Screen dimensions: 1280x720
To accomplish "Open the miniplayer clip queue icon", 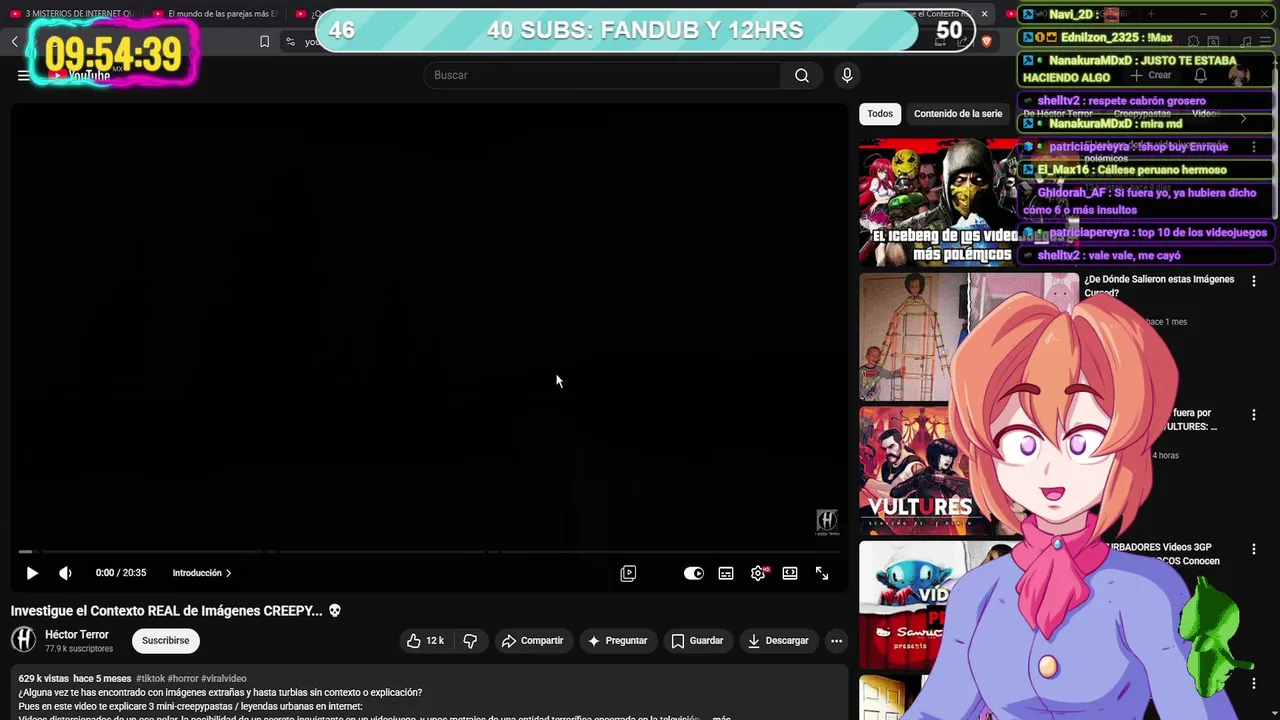I will [628, 573].
